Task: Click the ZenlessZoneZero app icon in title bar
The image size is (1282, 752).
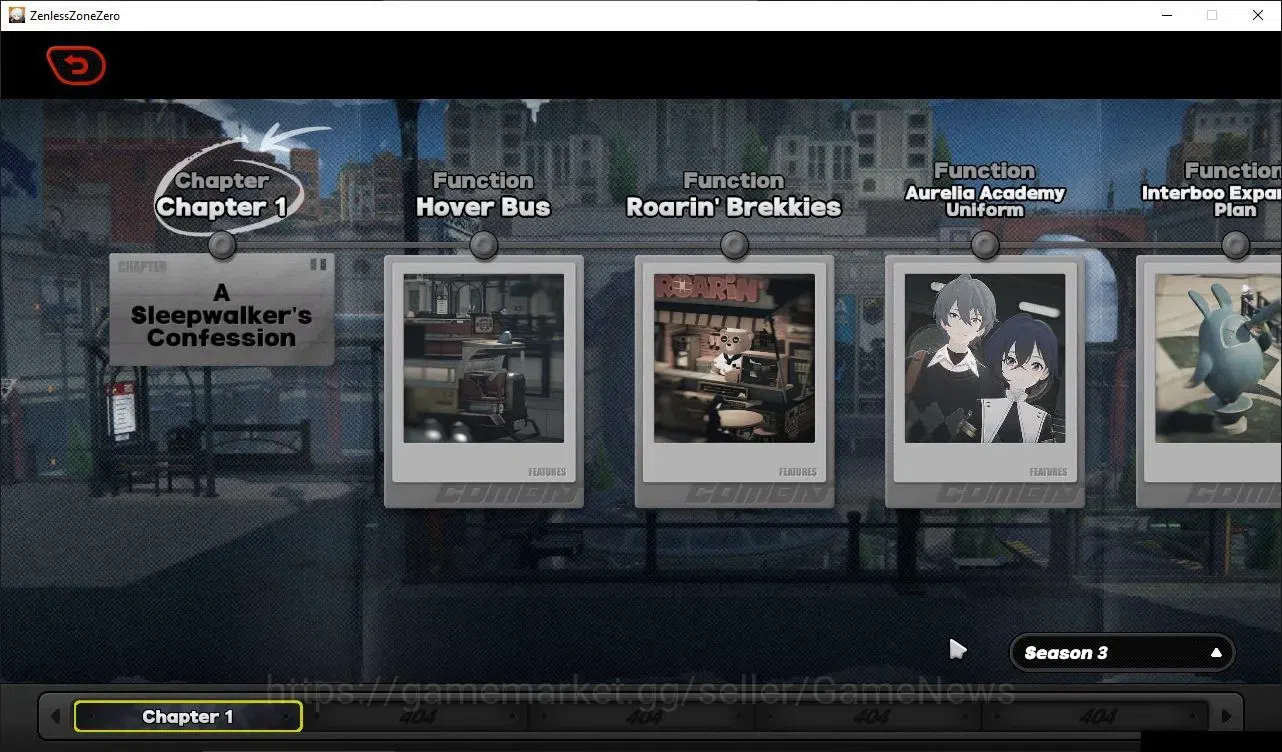Action: tap(17, 15)
